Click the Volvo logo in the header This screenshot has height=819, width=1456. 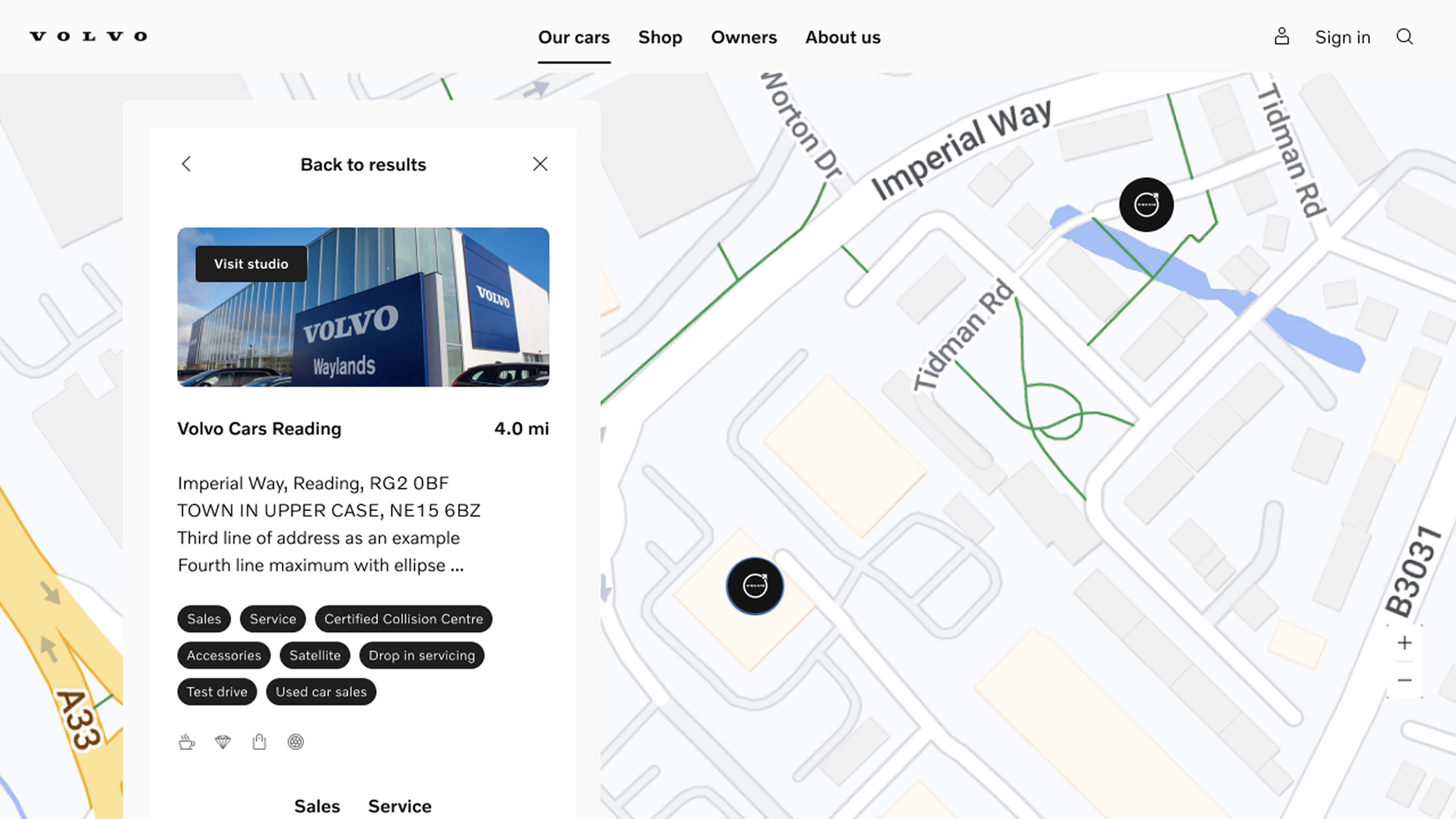[x=88, y=37]
